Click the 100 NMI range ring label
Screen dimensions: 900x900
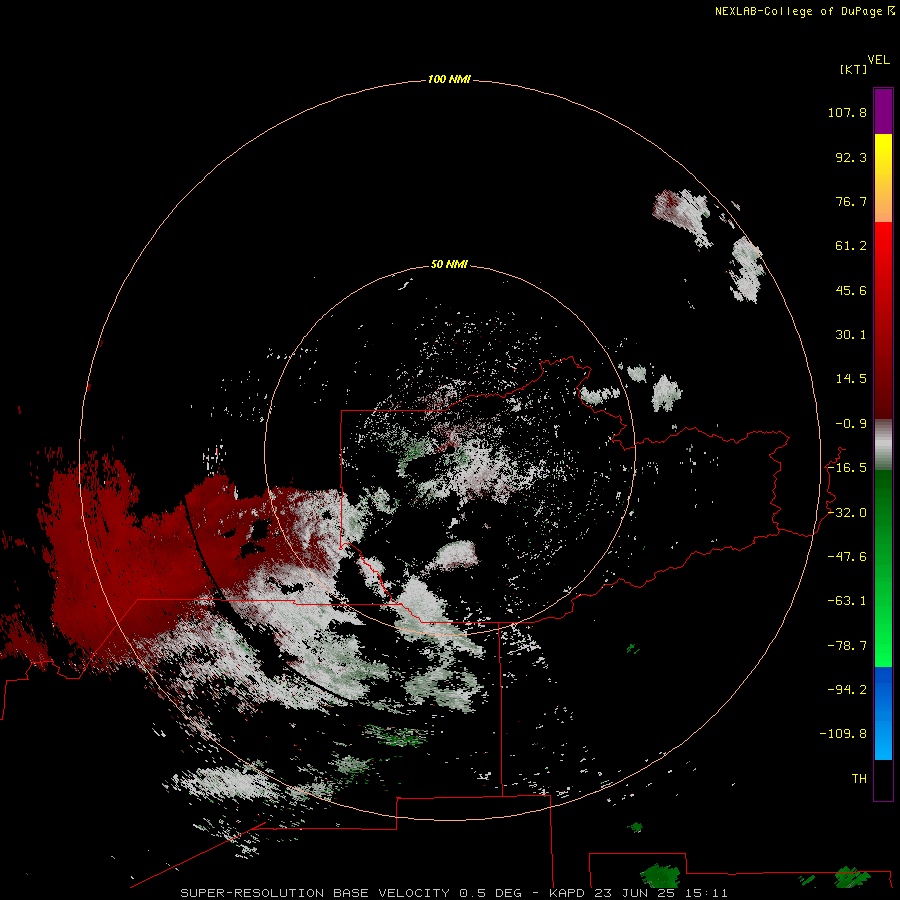coord(449,79)
